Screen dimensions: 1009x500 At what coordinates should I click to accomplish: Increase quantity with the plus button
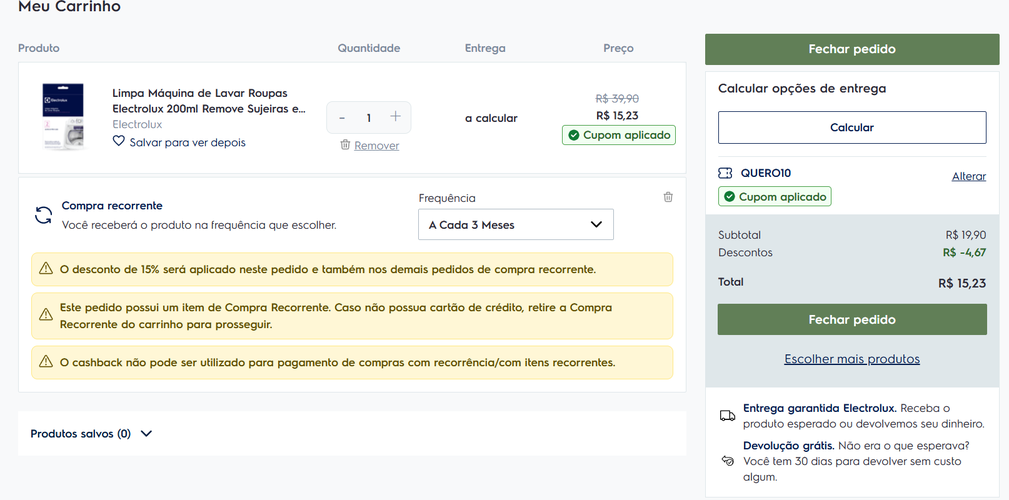pyautogui.click(x=395, y=116)
